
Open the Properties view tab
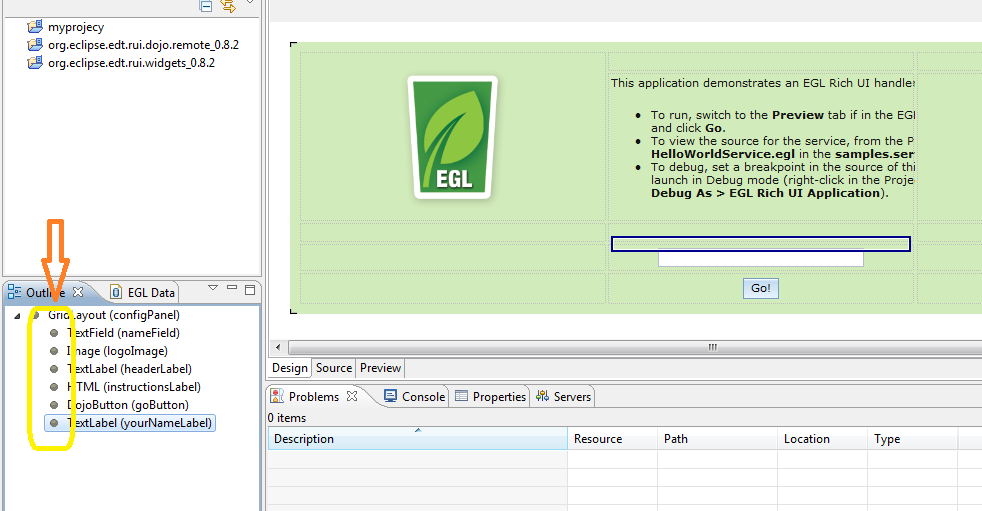pos(490,396)
